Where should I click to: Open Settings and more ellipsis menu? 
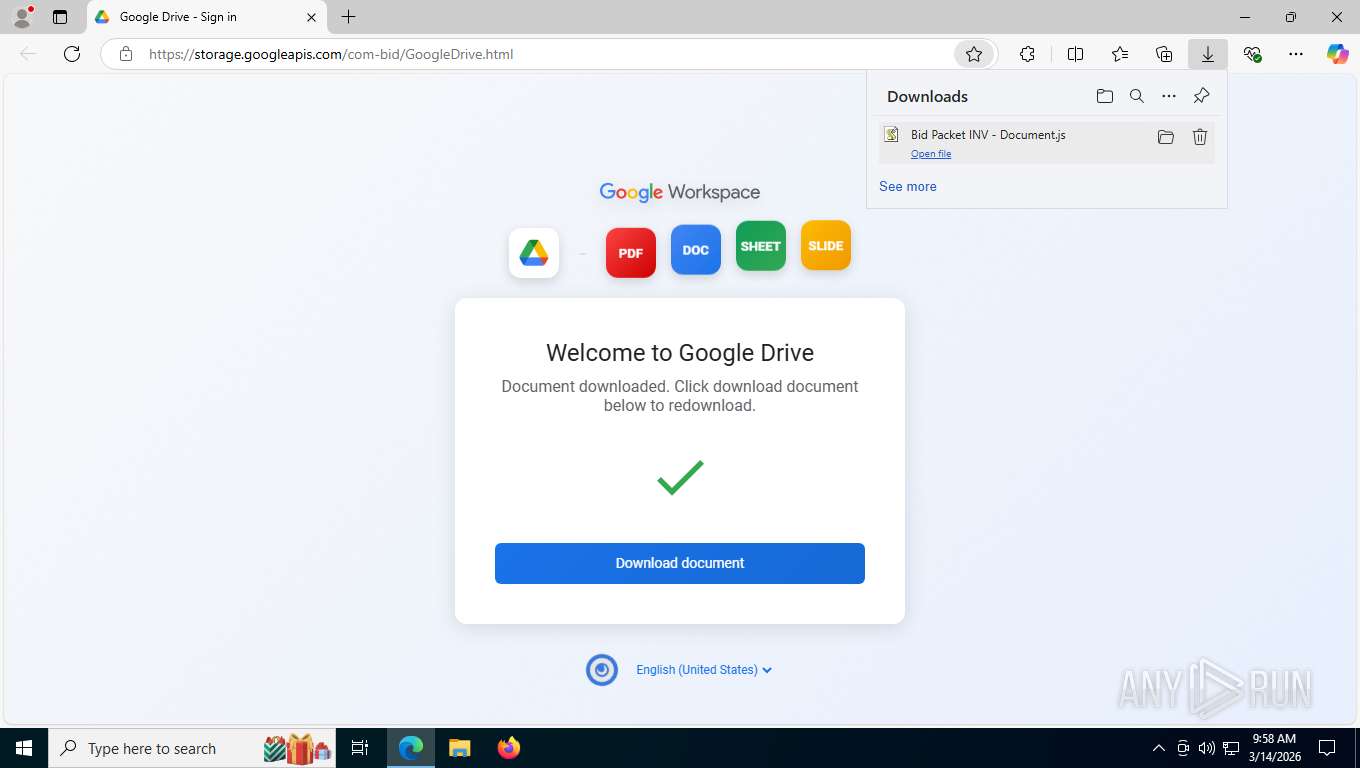pyautogui.click(x=1296, y=54)
